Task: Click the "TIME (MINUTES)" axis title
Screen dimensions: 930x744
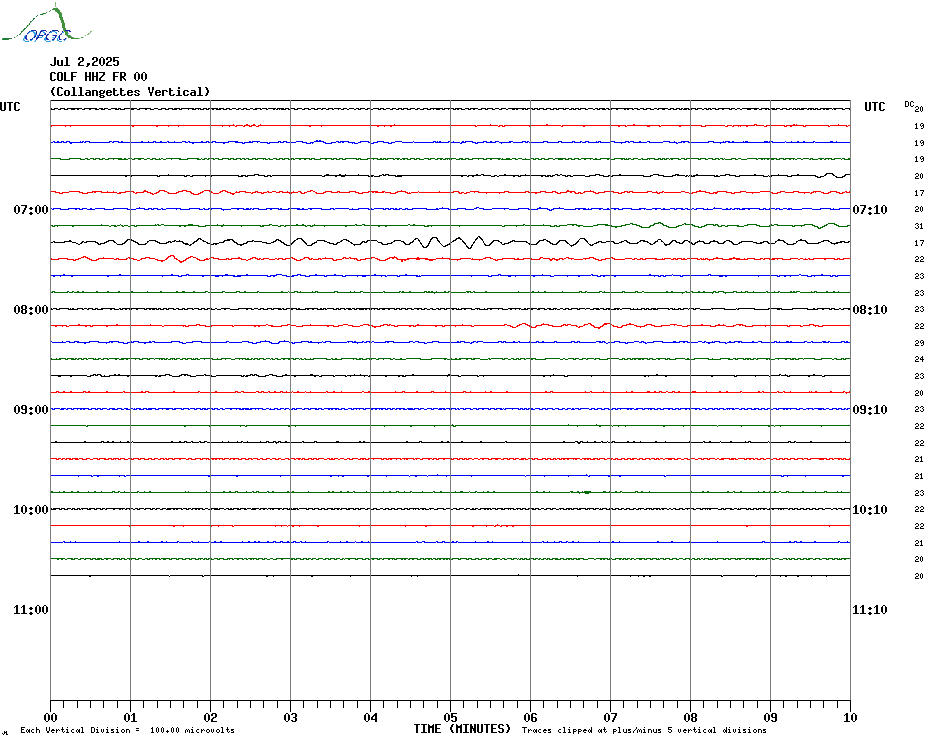Action: point(462,729)
